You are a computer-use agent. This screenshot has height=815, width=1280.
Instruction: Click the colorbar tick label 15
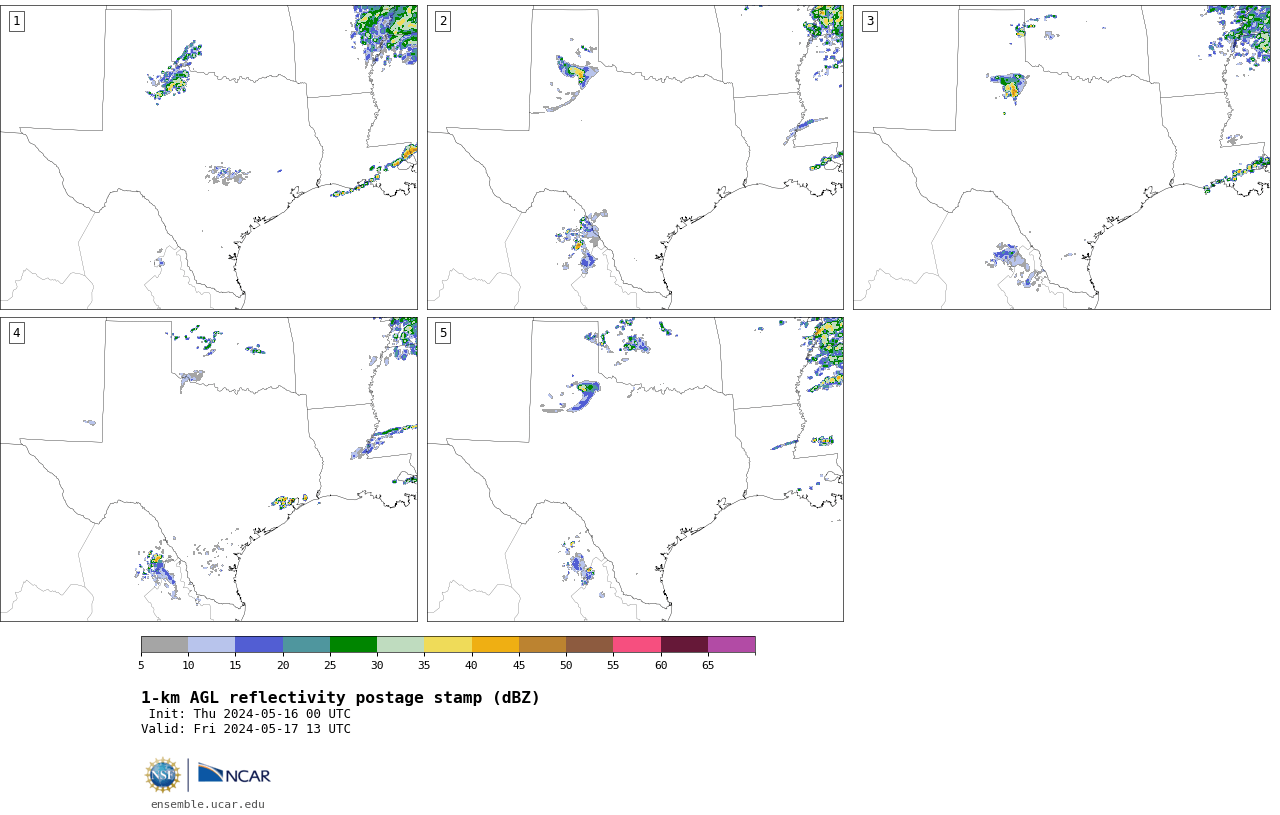[x=235, y=665]
